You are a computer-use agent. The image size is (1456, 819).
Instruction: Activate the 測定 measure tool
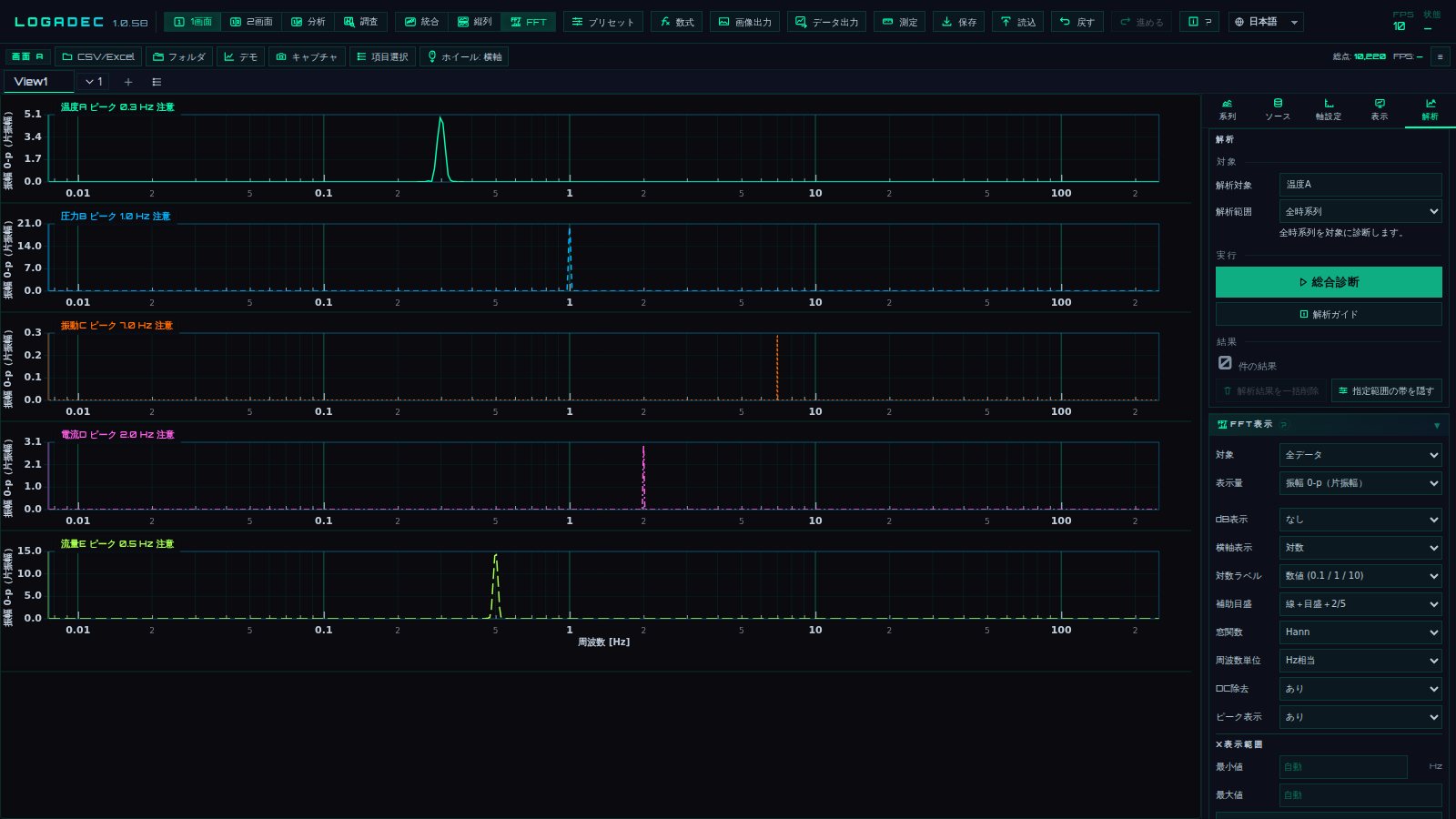point(900,22)
